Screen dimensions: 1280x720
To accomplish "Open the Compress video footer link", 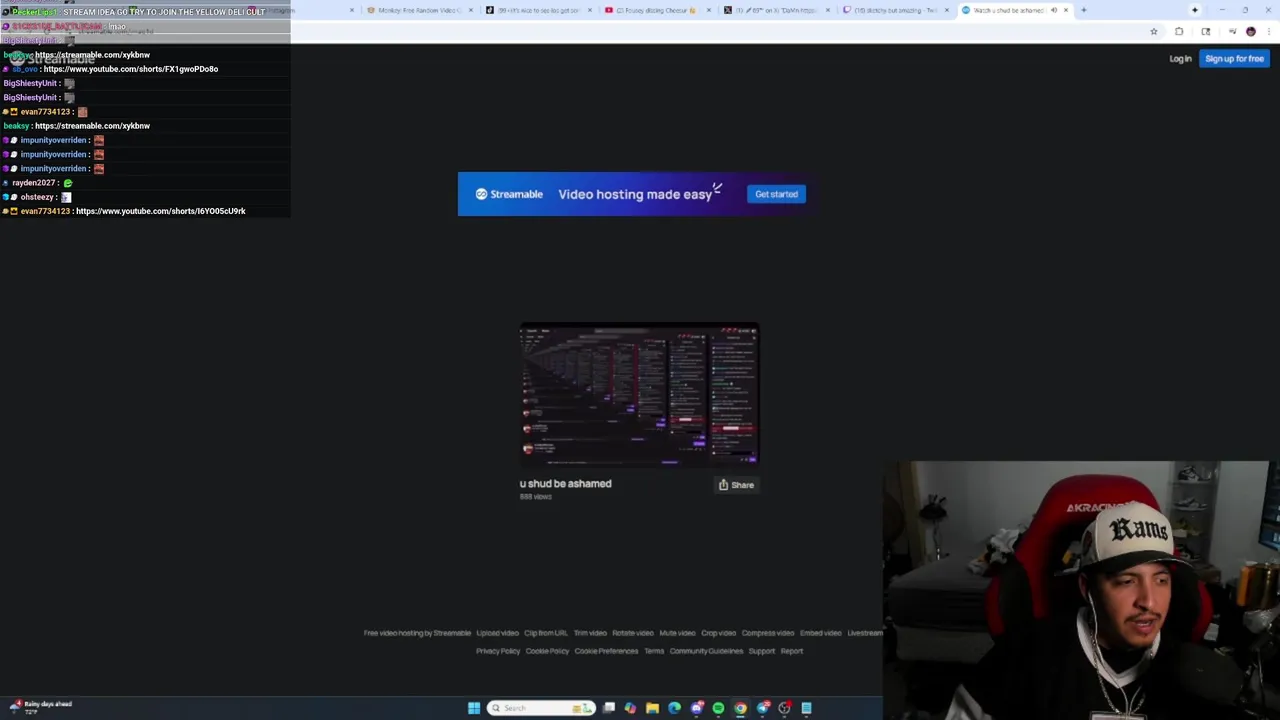I will coord(768,633).
